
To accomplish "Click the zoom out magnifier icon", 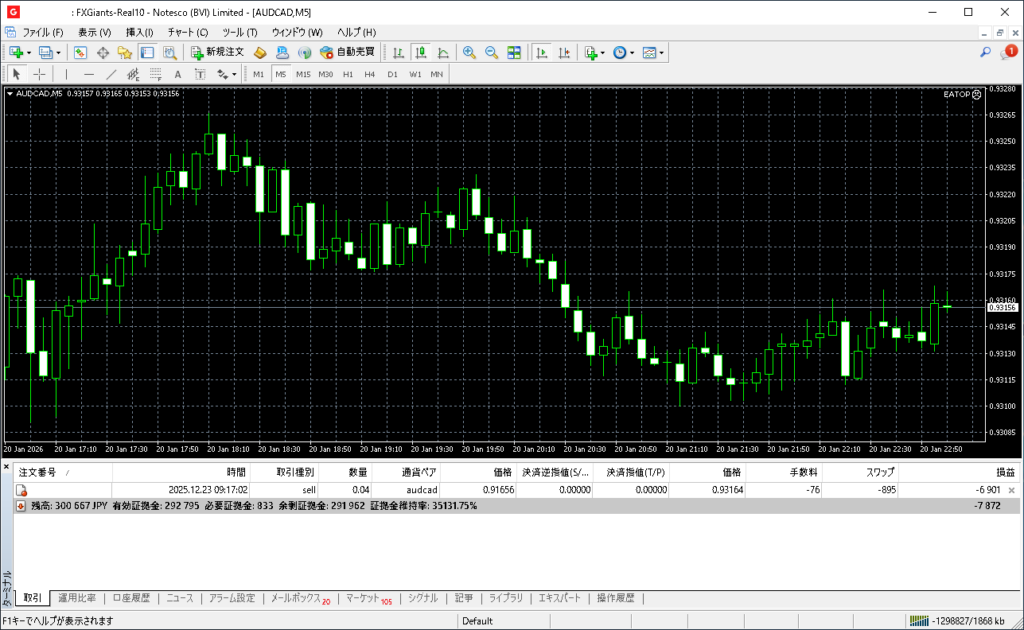I will click(491, 52).
